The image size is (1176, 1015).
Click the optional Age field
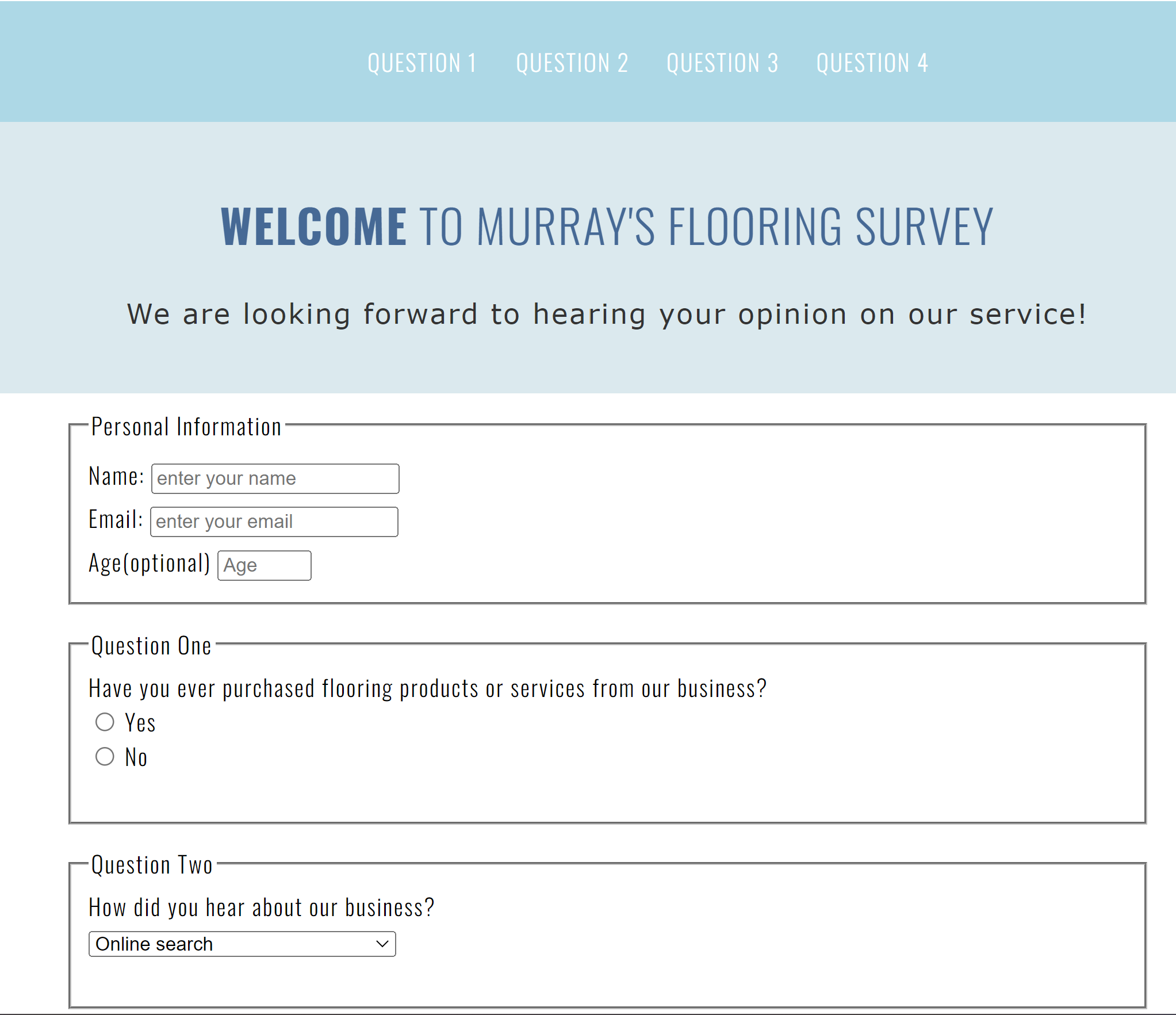(x=264, y=565)
